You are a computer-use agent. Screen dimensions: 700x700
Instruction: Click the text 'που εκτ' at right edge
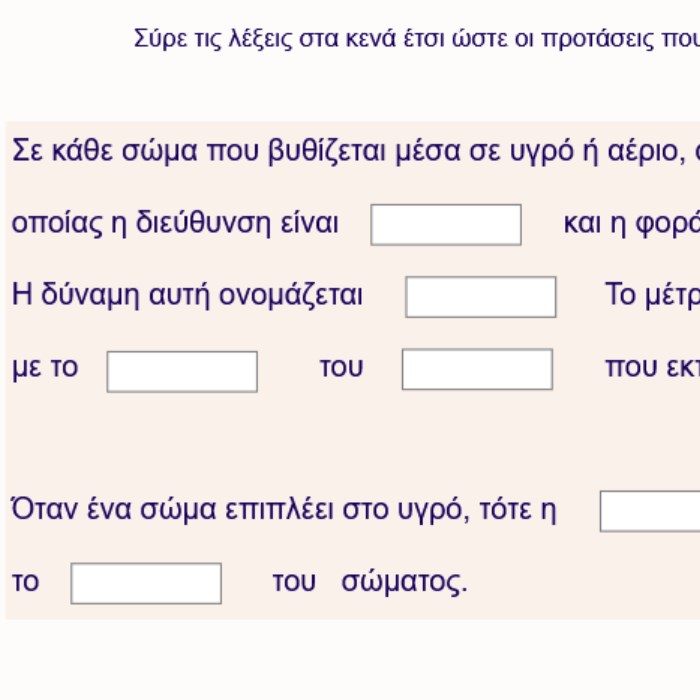coord(652,368)
